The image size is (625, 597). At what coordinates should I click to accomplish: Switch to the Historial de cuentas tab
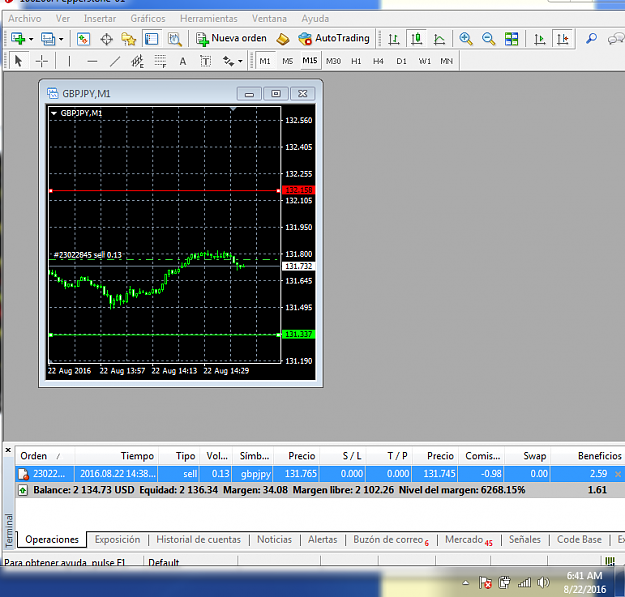tap(198, 540)
